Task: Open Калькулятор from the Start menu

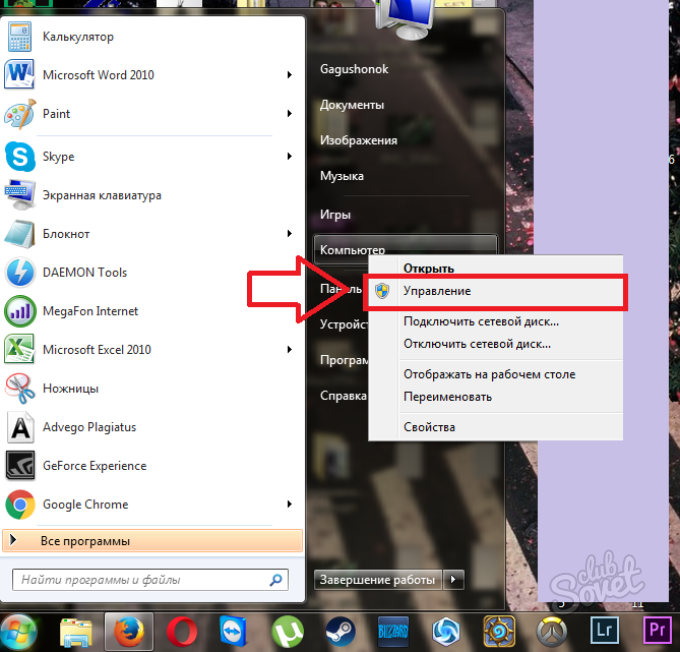Action: 78,37
